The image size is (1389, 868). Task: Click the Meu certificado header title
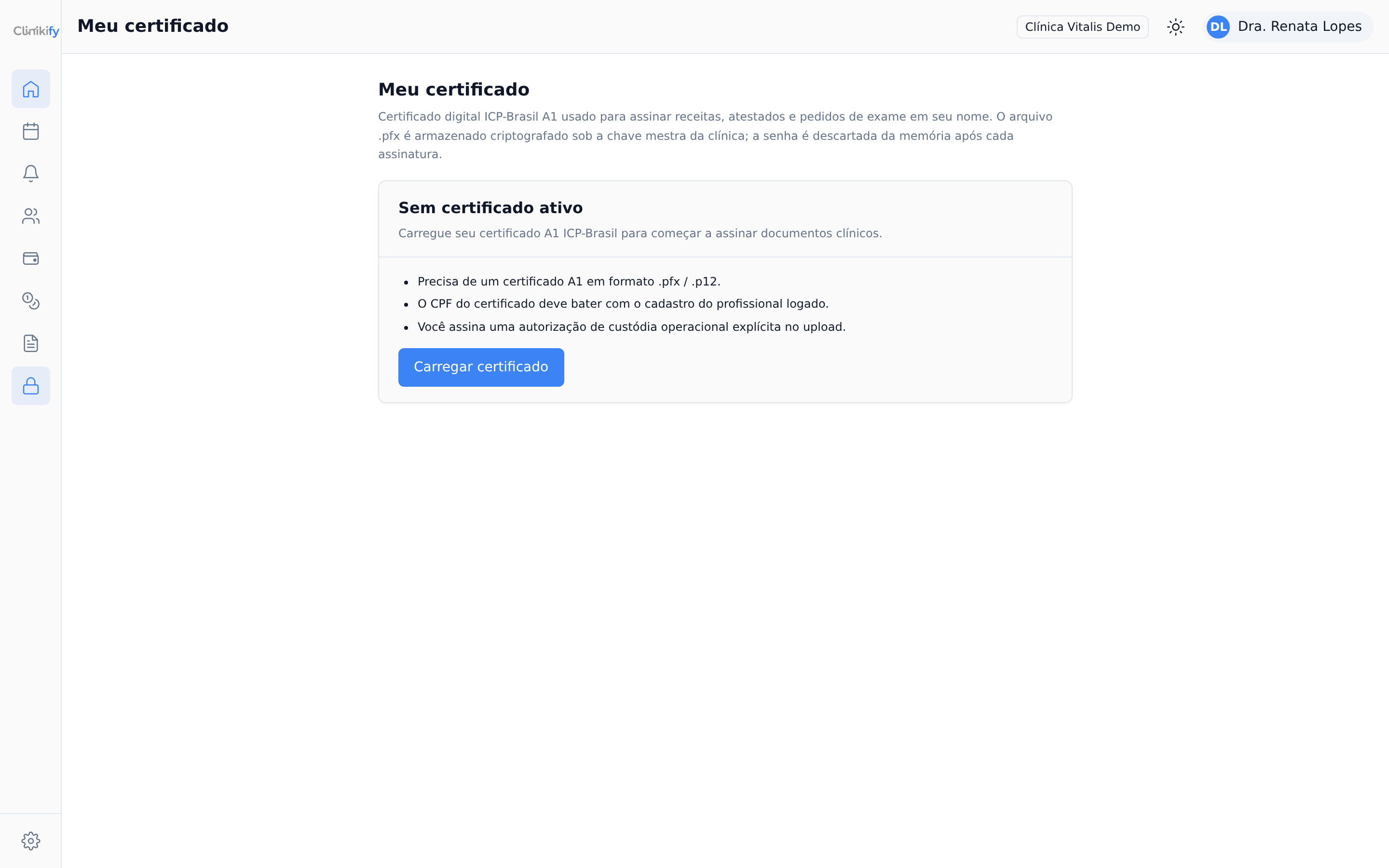[153, 26]
